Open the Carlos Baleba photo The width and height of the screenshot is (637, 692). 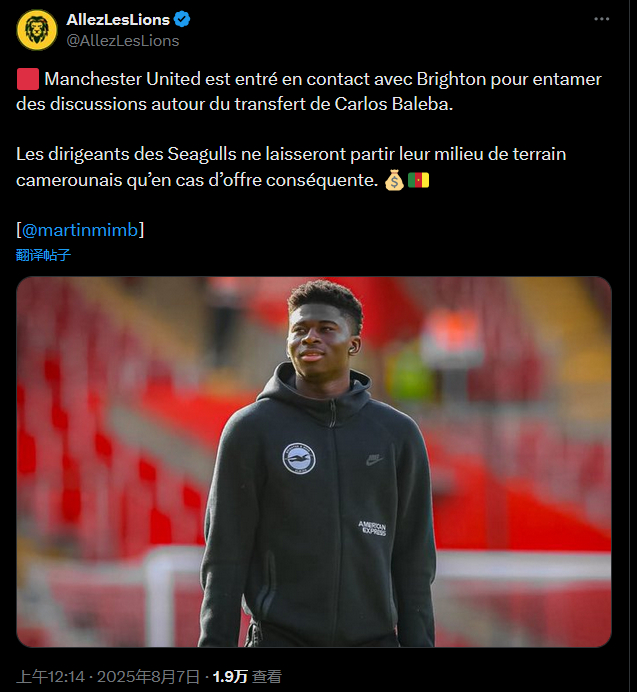[x=314, y=462]
